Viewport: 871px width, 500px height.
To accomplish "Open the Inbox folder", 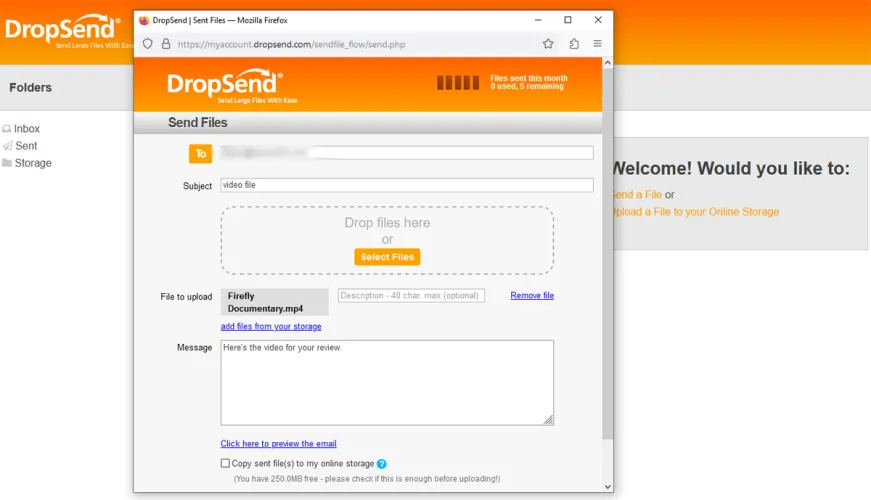I will [x=27, y=129].
